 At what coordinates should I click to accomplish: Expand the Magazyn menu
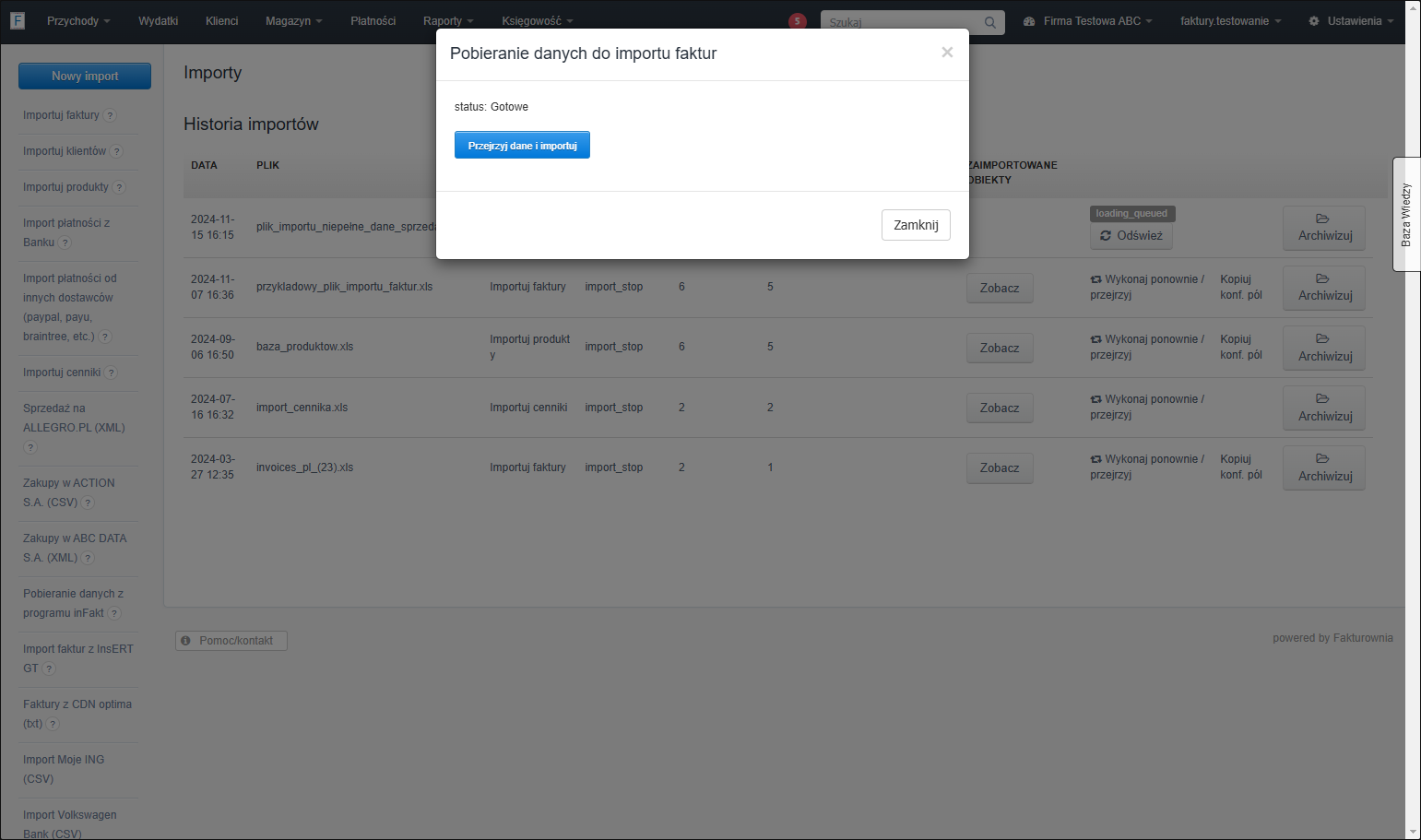(x=294, y=21)
